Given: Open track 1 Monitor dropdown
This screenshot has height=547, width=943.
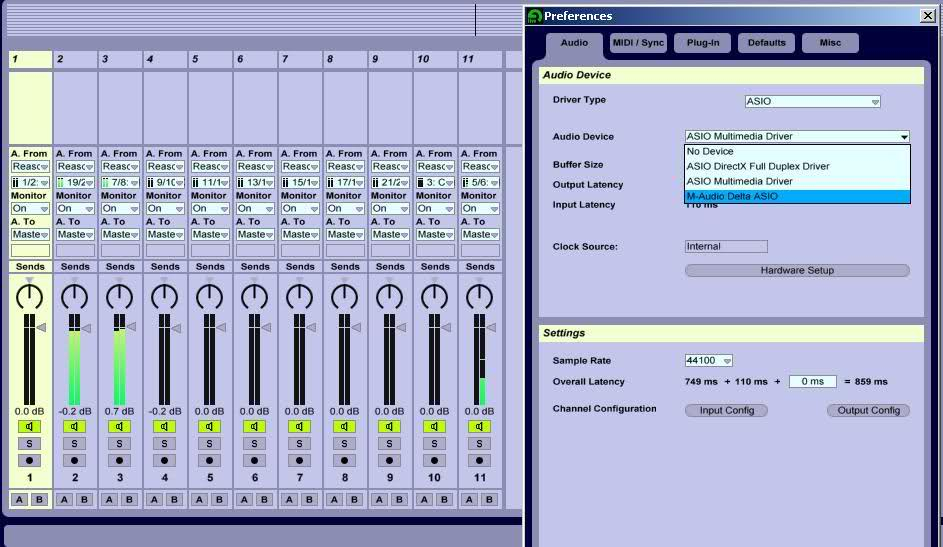Looking at the screenshot, I should (30, 209).
